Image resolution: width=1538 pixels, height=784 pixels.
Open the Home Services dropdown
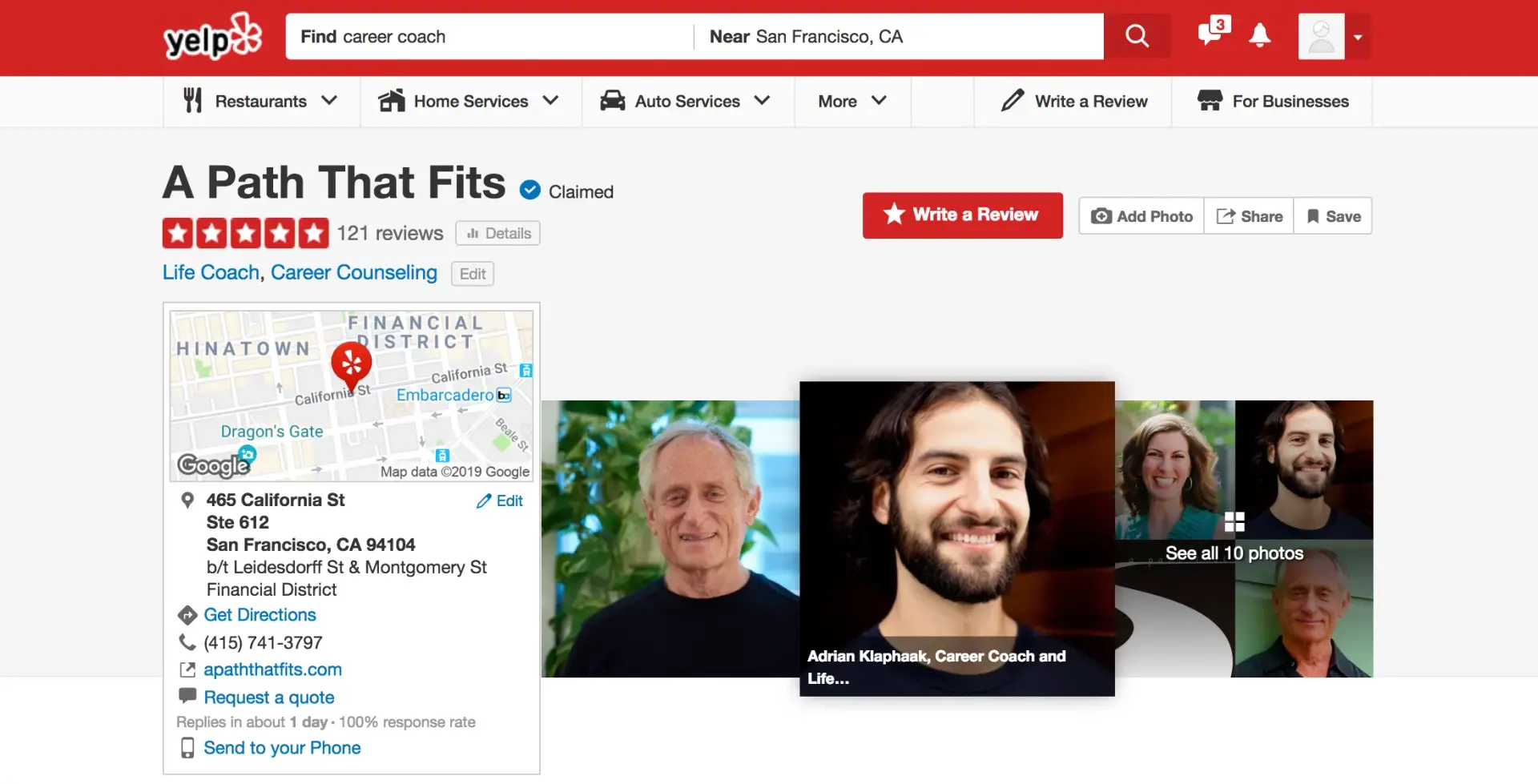[x=470, y=102]
